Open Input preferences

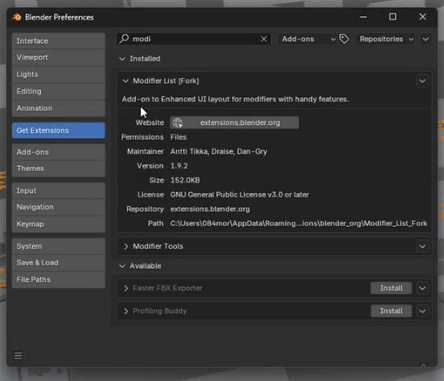pyautogui.click(x=59, y=191)
